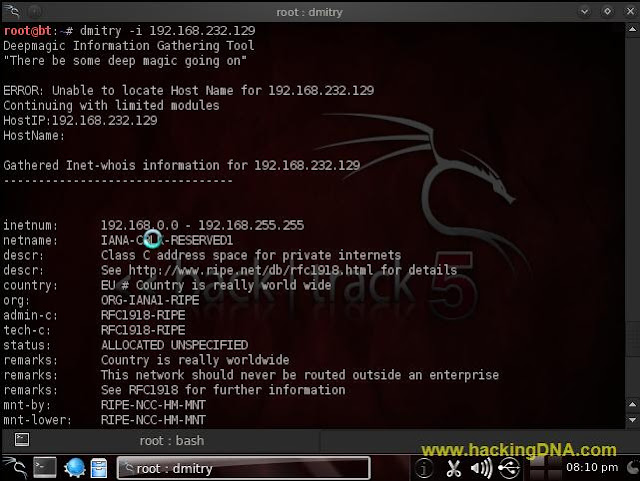Open the USB device notifier icon
This screenshot has height=481, width=640.
(x=509, y=468)
